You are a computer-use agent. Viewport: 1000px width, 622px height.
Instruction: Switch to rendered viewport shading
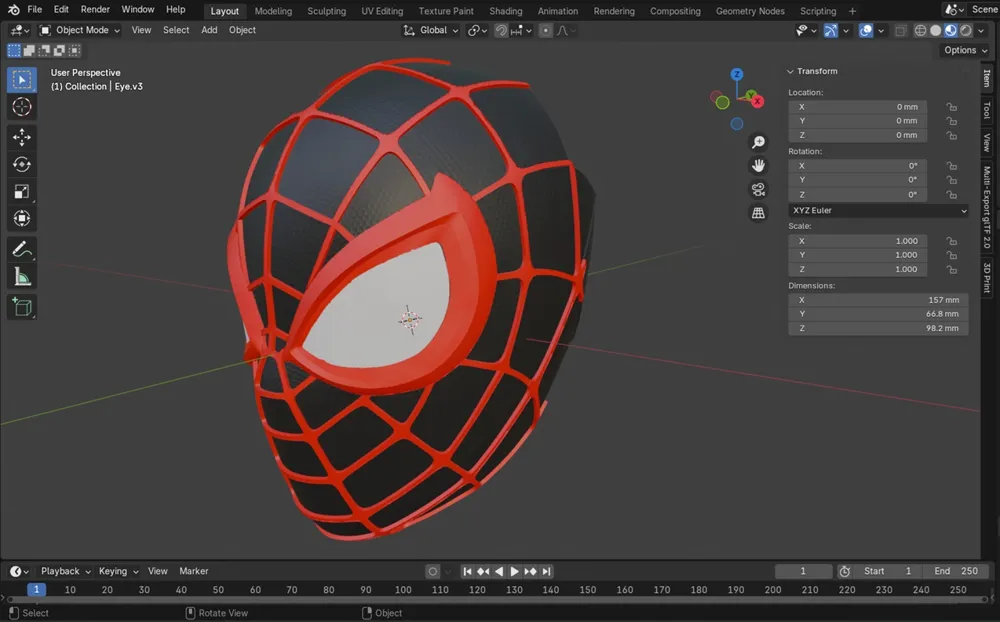click(x=966, y=31)
